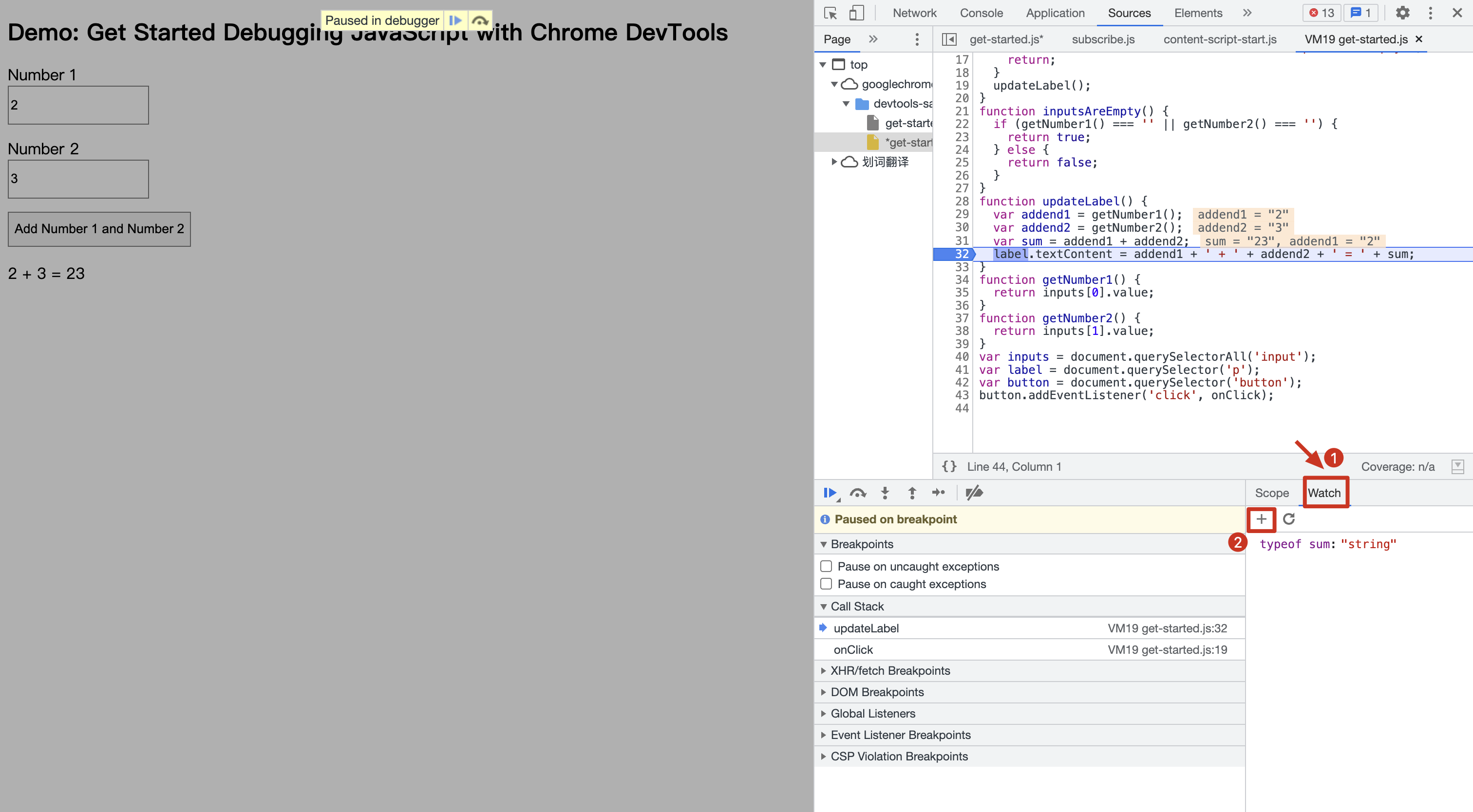The width and height of the screenshot is (1473, 812).
Task: Enable Pause on caught exceptions
Action: pyautogui.click(x=826, y=583)
